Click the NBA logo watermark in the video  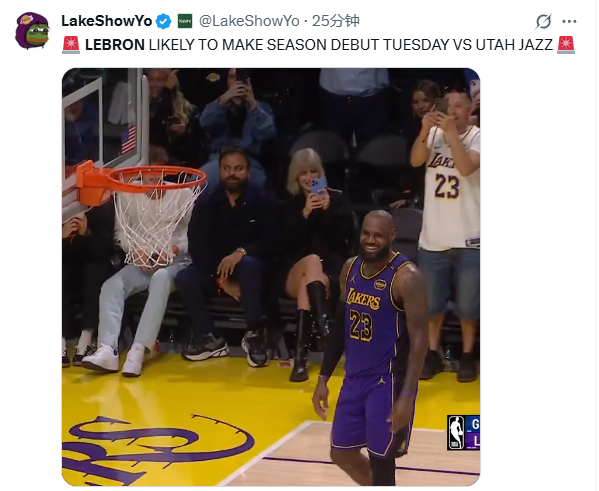(x=455, y=432)
